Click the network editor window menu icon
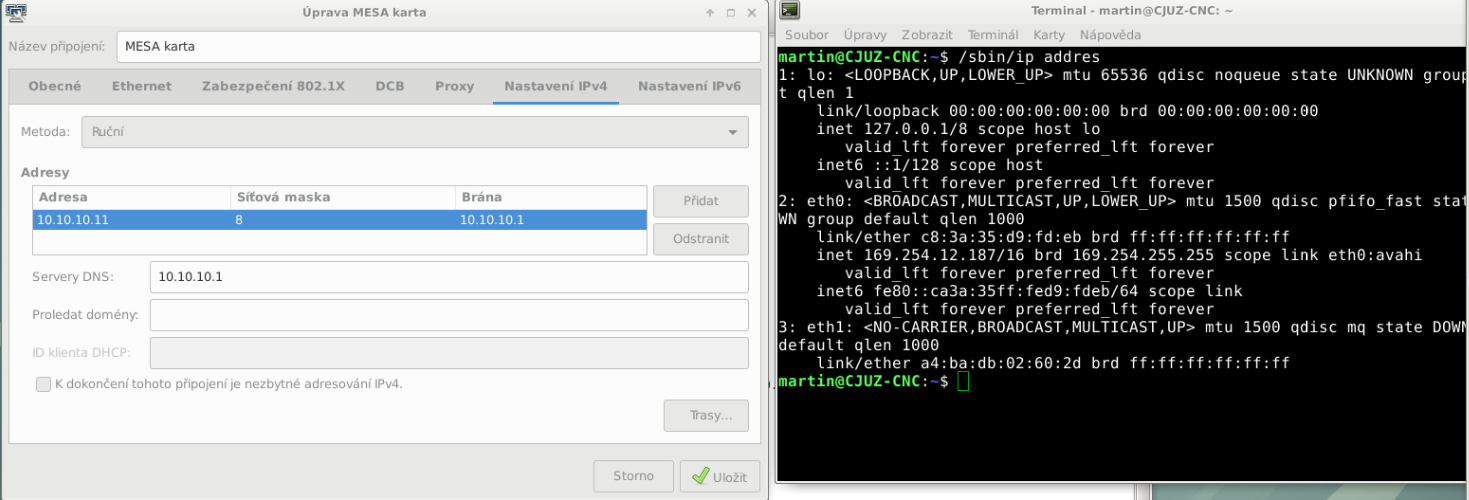The image size is (1469, 500). coord(16,12)
